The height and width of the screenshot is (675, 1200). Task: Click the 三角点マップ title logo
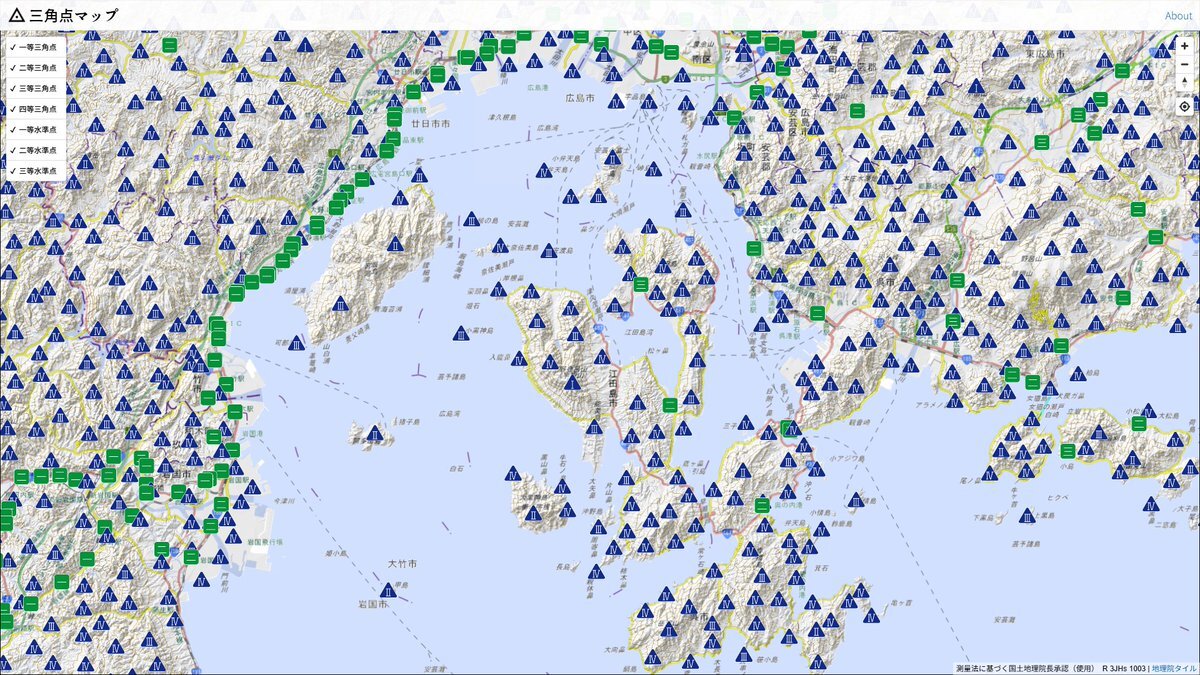coord(62,15)
